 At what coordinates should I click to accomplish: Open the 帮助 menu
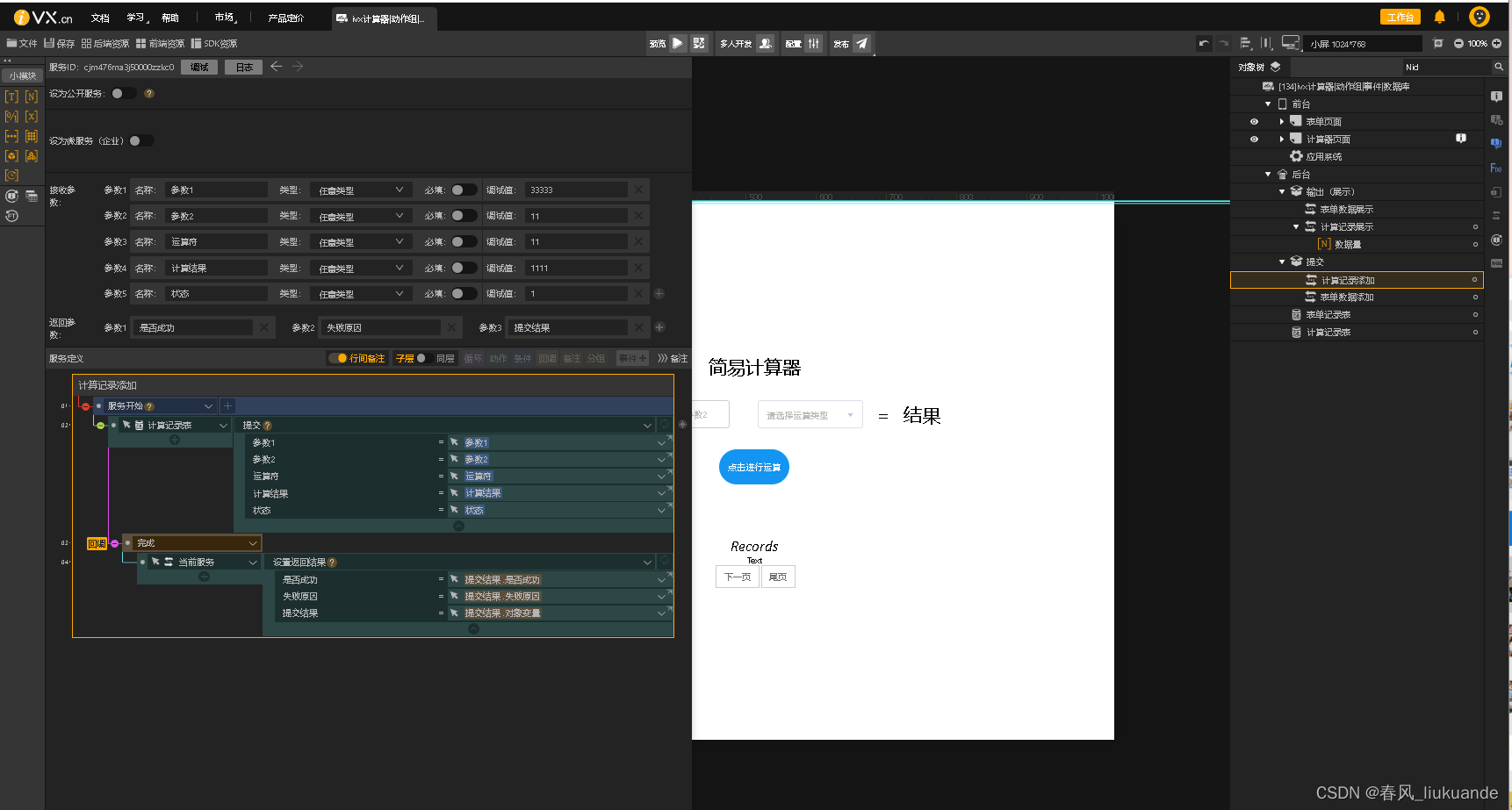coord(170,18)
